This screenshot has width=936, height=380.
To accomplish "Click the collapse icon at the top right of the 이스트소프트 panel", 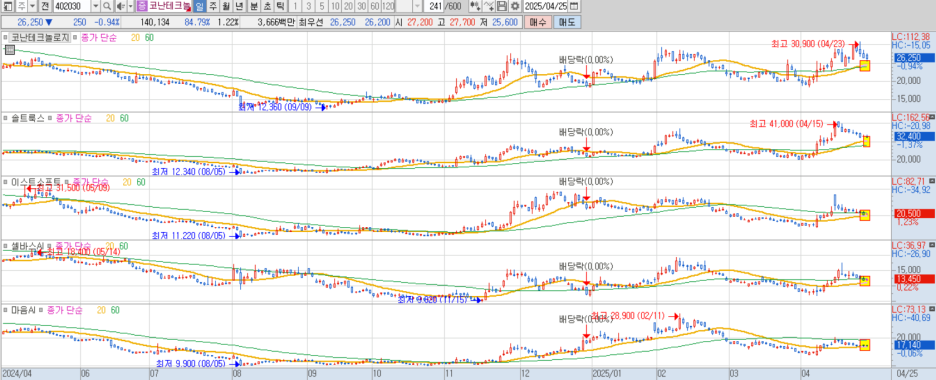I will coord(932,180).
